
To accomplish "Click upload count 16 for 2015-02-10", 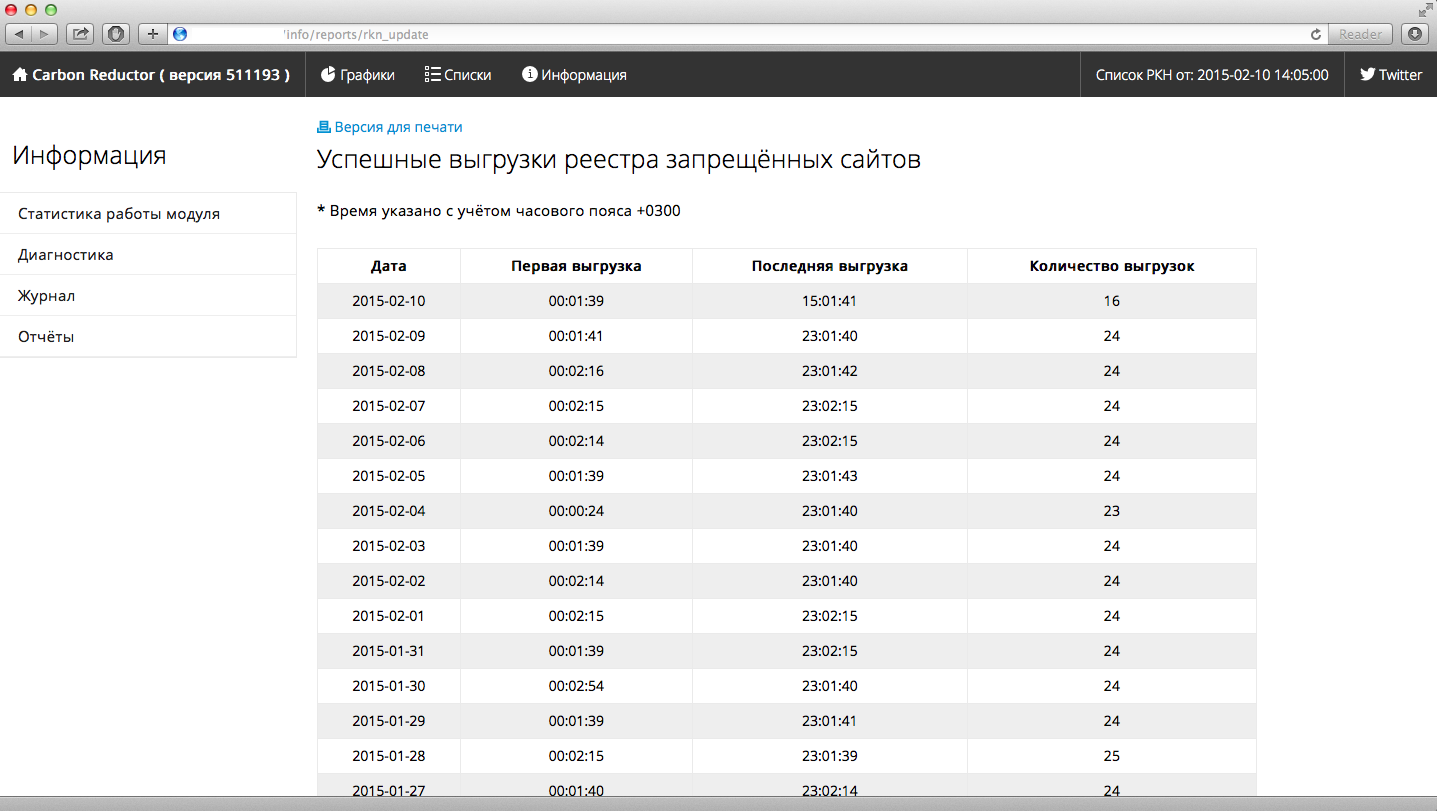I will click(x=1112, y=301).
